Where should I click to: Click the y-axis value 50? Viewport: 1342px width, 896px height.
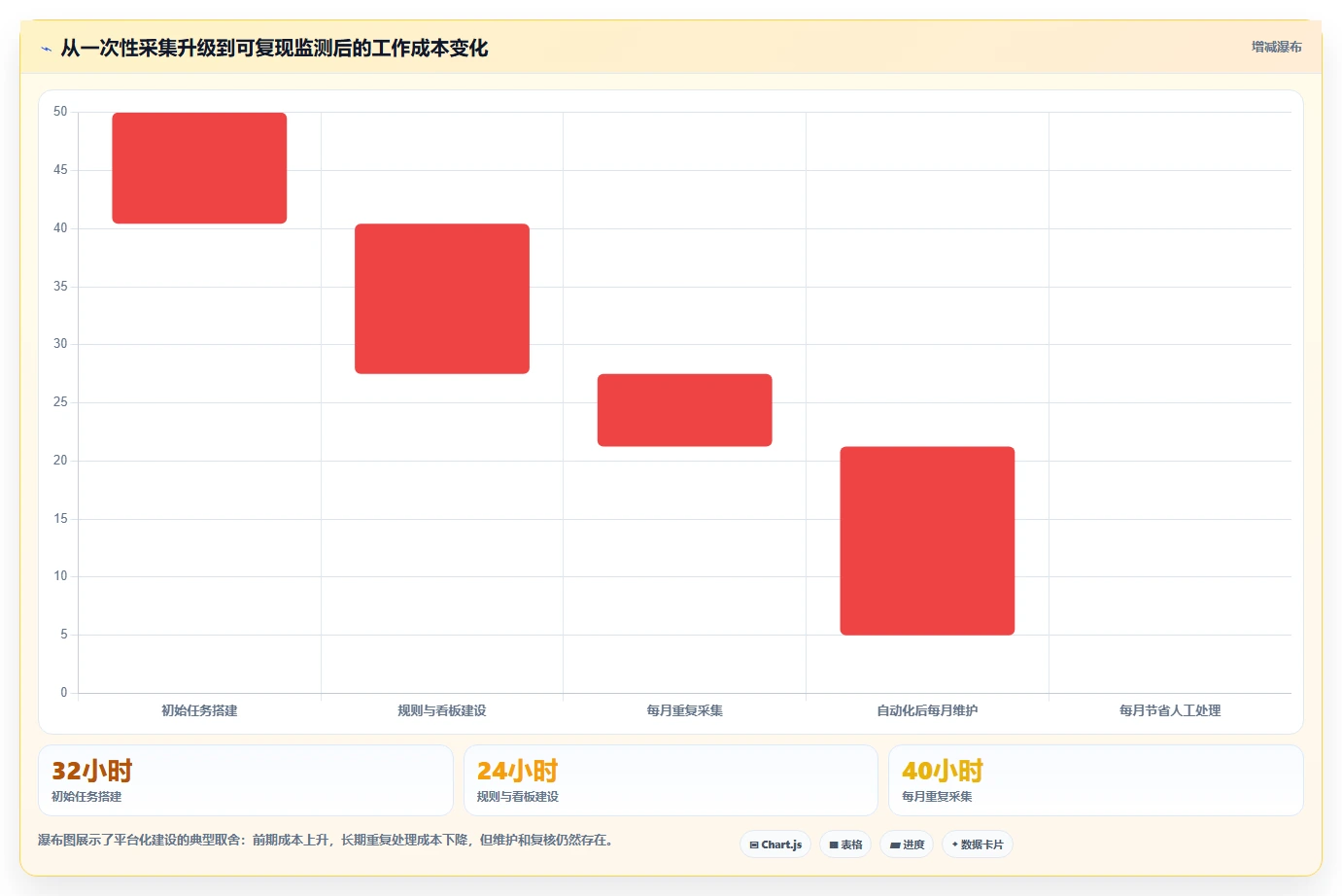[60, 112]
